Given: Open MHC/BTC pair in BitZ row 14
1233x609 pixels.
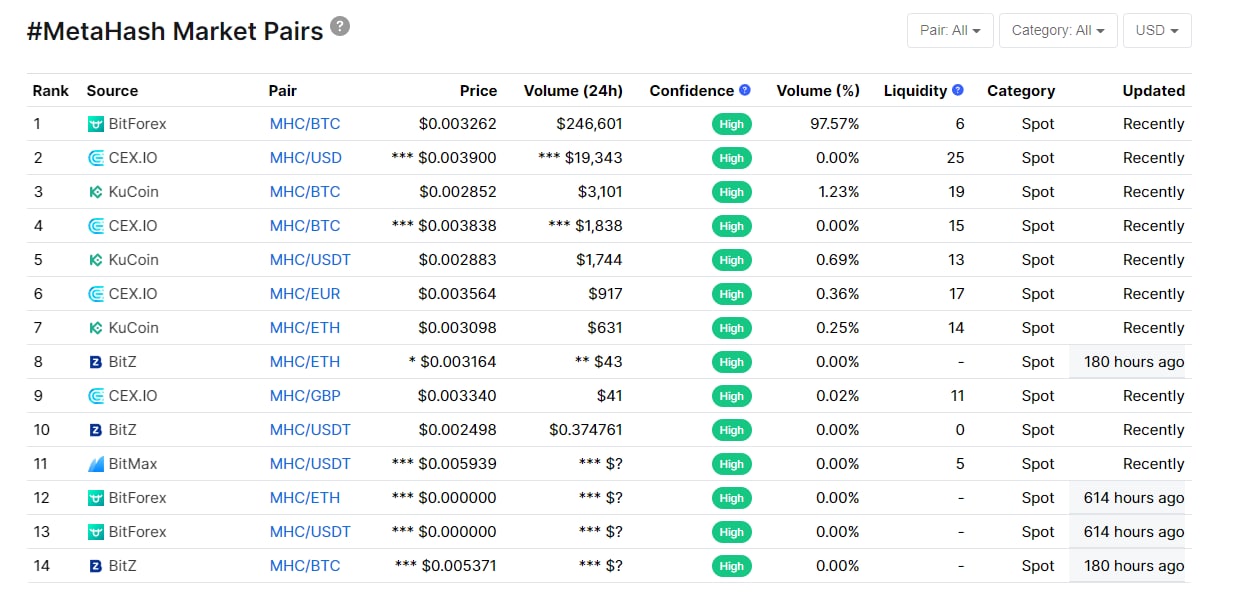Looking at the screenshot, I should (x=305, y=566).
